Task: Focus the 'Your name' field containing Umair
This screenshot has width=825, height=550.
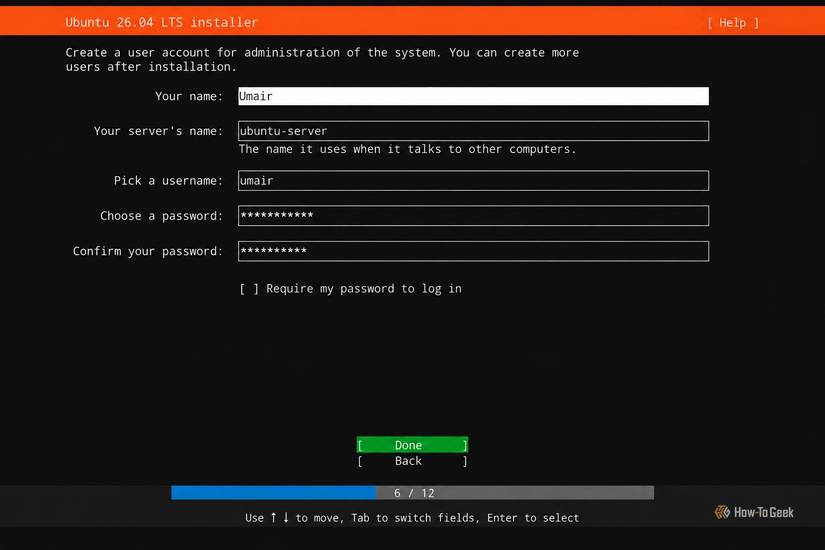Action: click(473, 96)
